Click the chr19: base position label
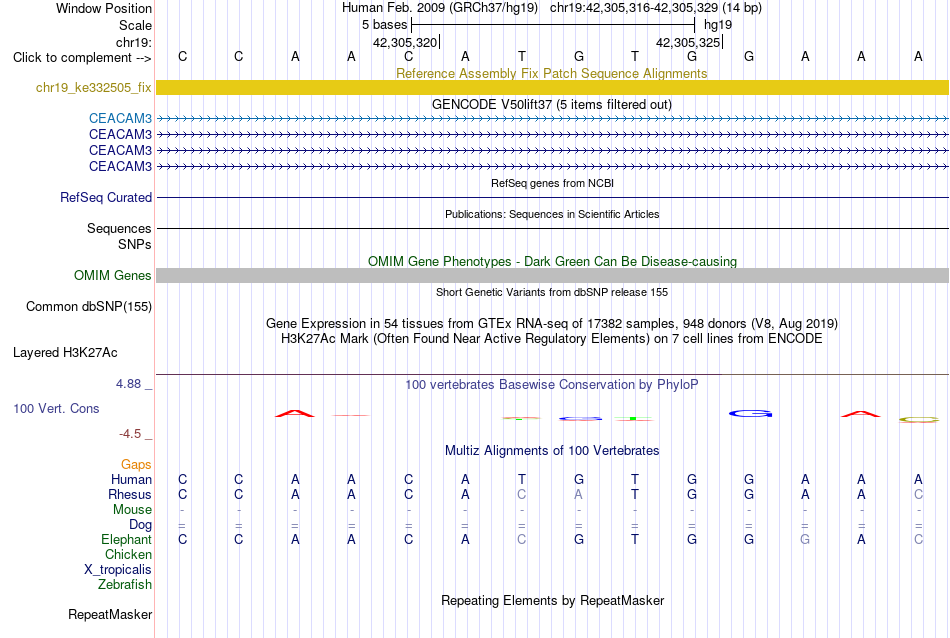 [x=133, y=42]
